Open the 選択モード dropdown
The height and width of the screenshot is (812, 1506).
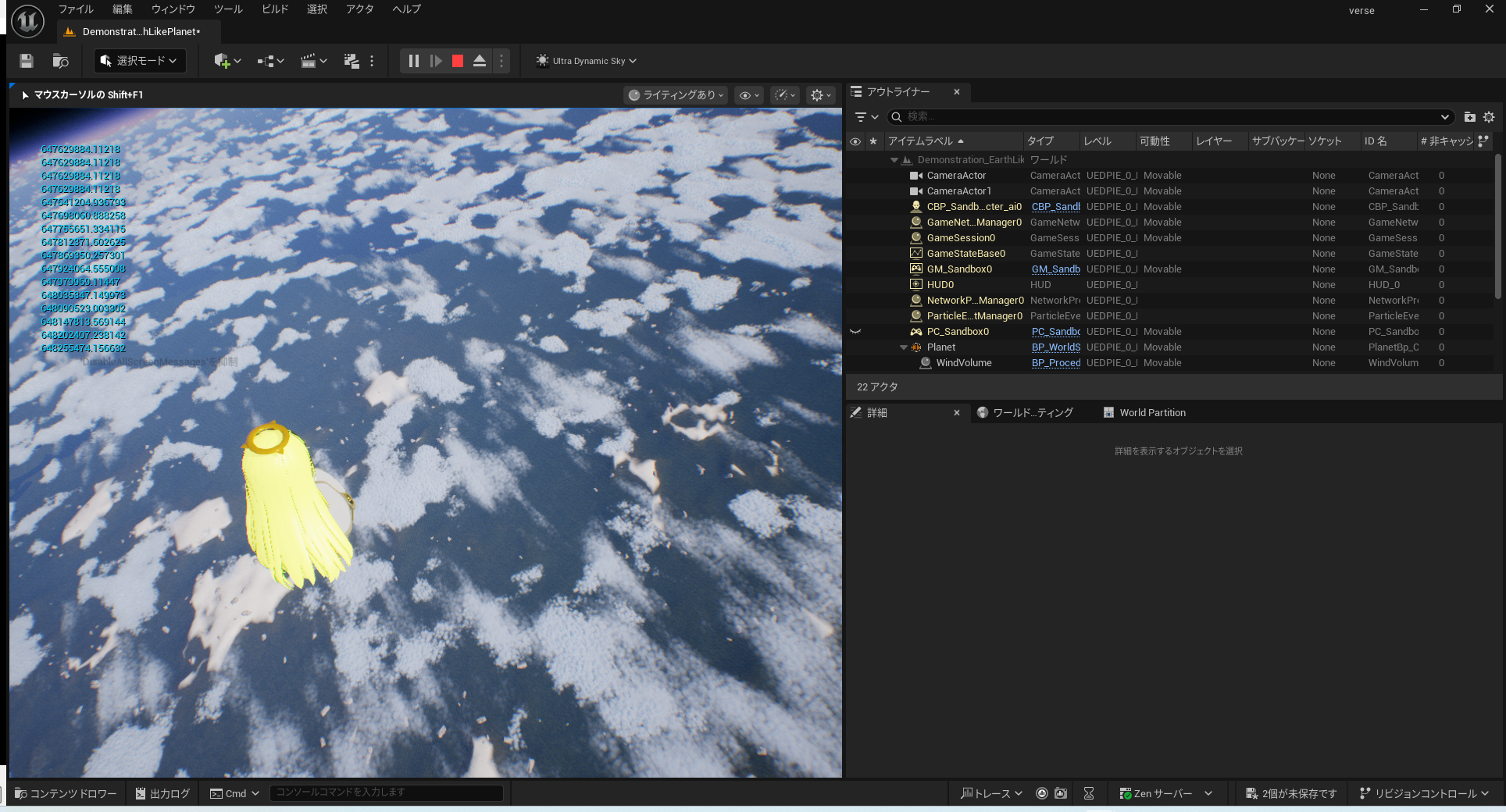(x=140, y=61)
